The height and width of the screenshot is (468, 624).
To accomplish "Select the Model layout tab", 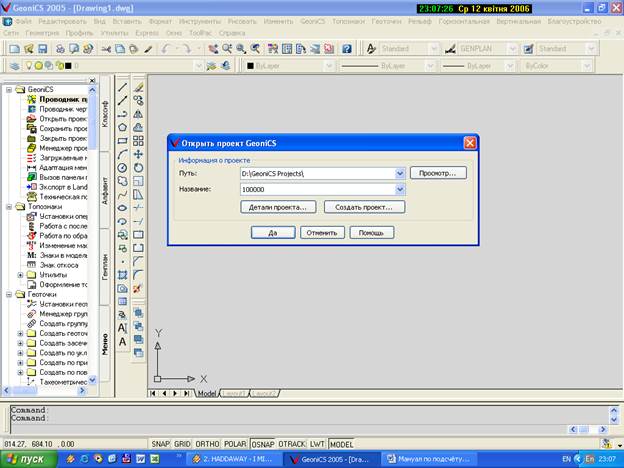I will coord(207,393).
